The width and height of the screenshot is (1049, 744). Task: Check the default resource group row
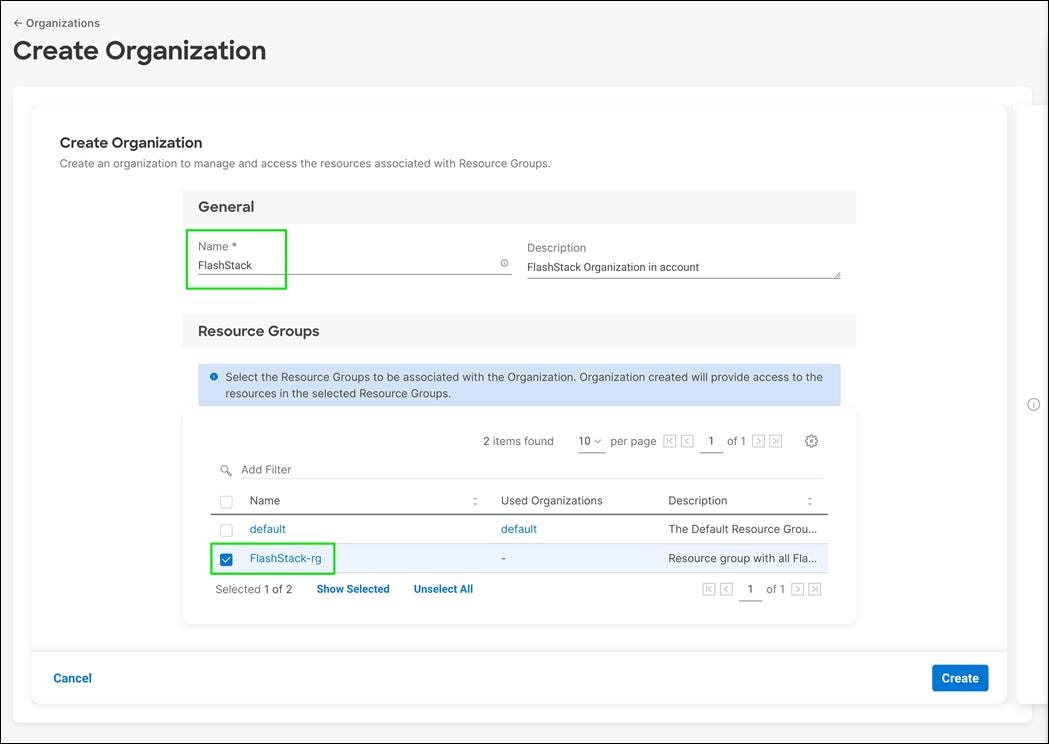[x=225, y=529]
